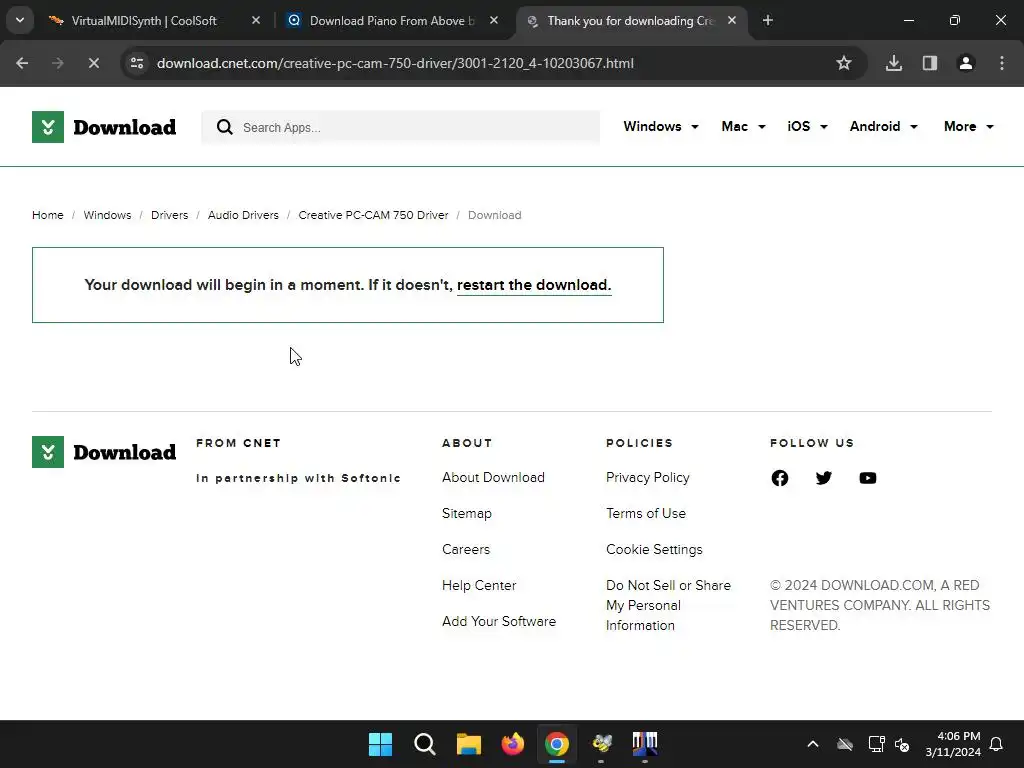Viewport: 1024px width, 768px height.
Task: Launch Firefox from taskbar
Action: pyautogui.click(x=513, y=744)
